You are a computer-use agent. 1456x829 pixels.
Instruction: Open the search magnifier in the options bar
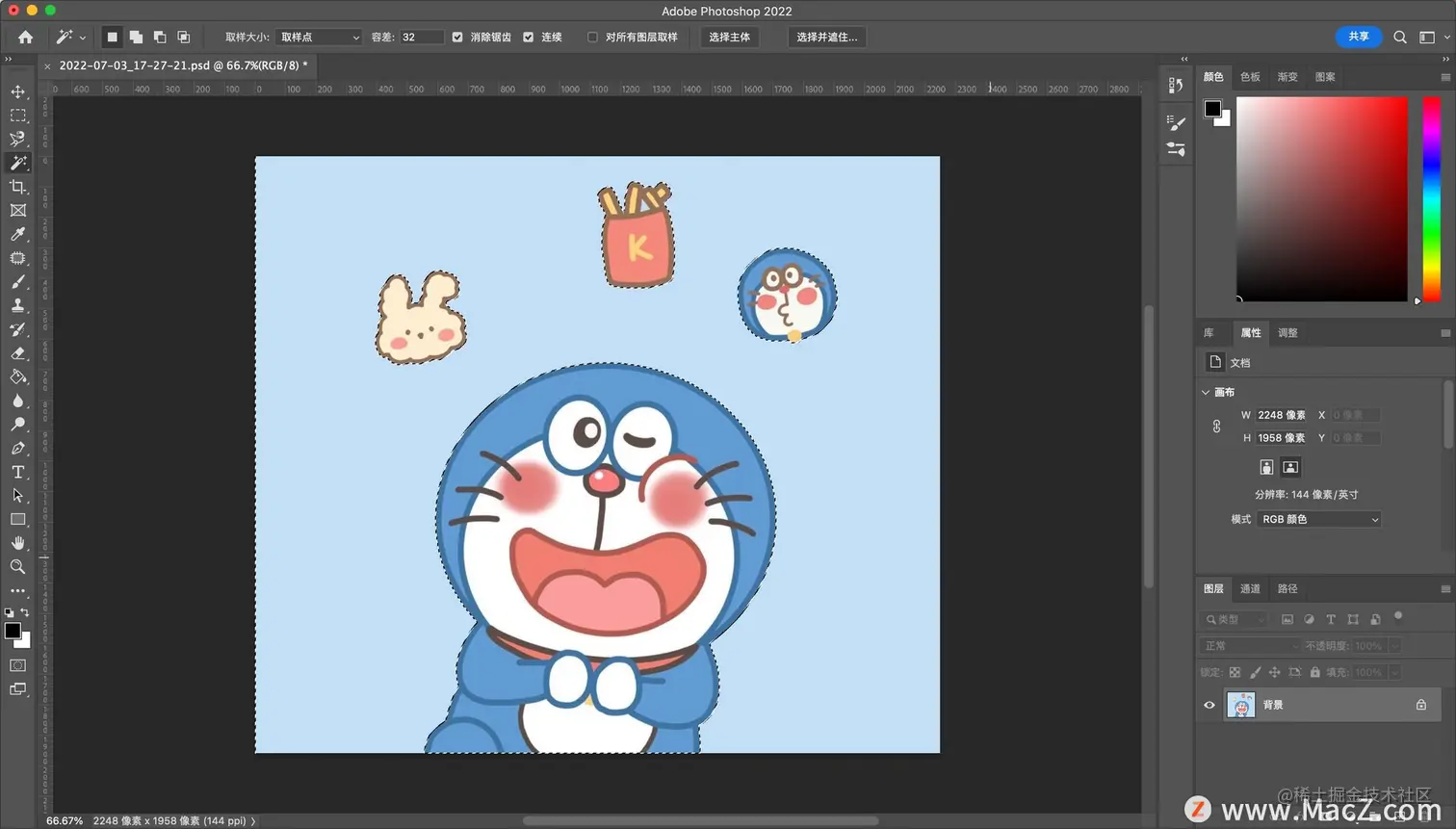tap(1400, 37)
